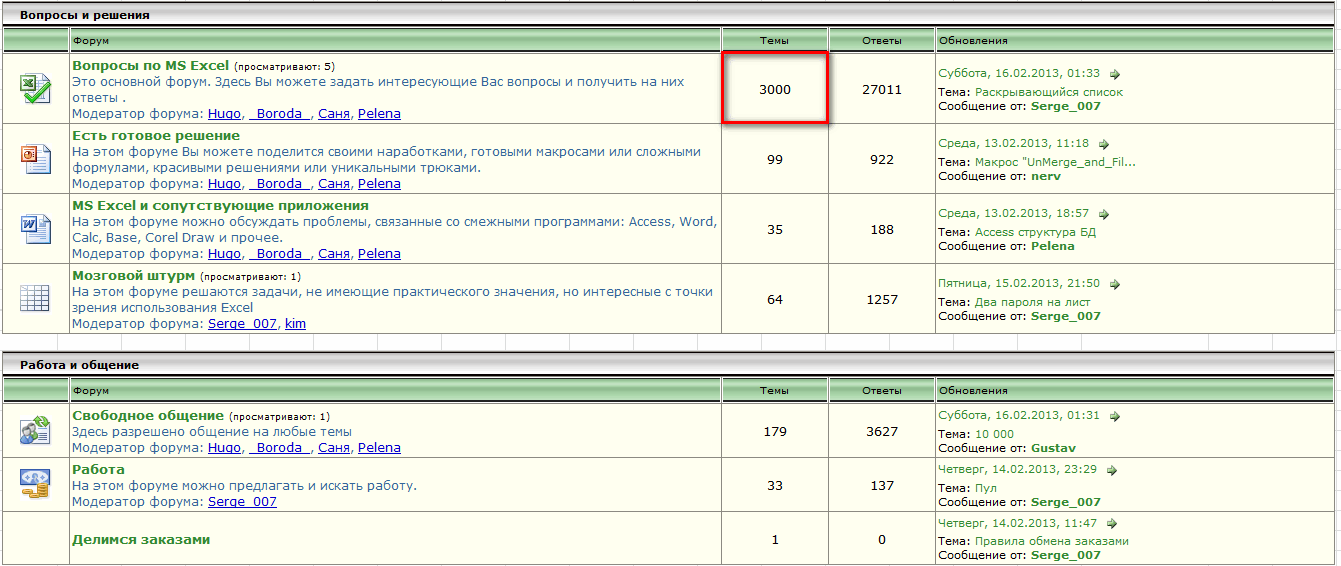Click the money icon beside Работа forum
Viewport: 1341px width, 566px height.
tap(35, 485)
